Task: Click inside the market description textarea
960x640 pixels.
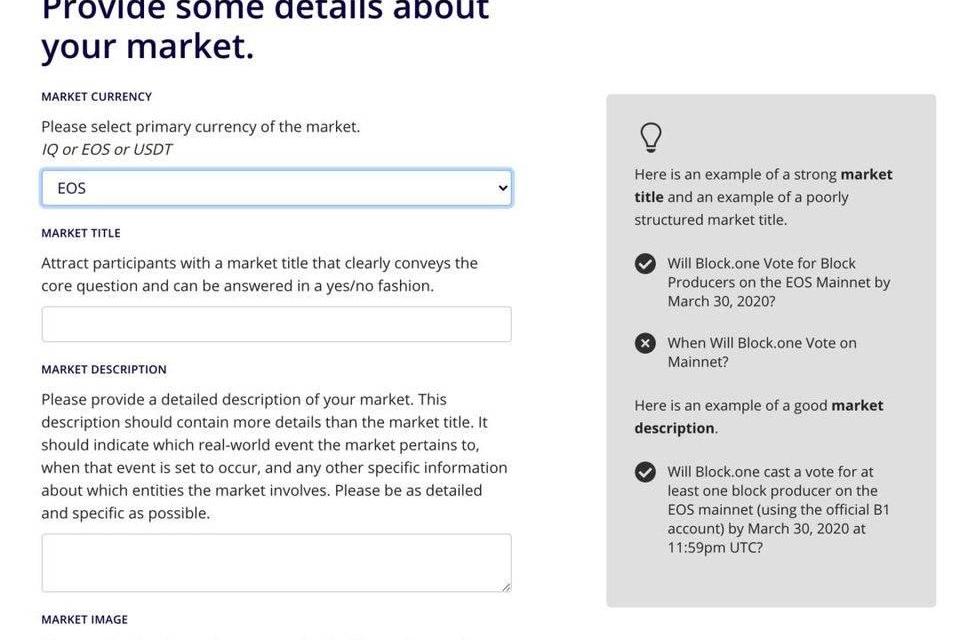Action: pos(276,562)
